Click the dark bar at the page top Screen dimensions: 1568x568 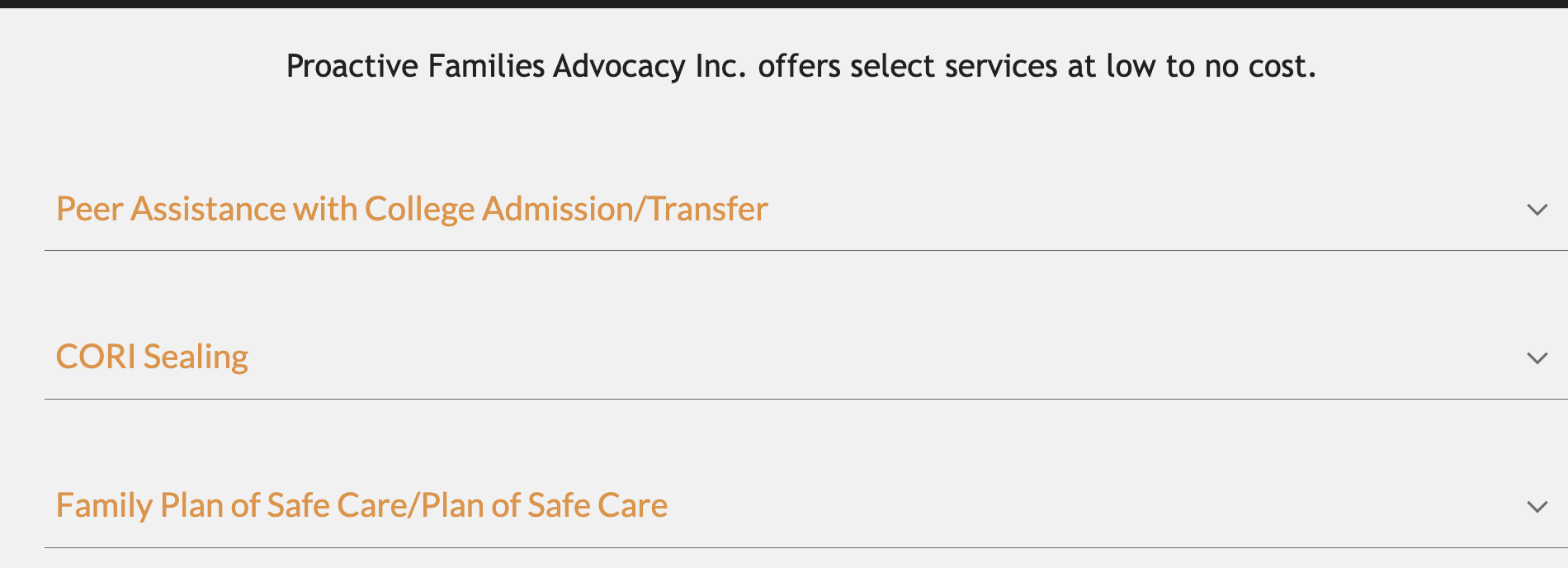click(x=784, y=3)
